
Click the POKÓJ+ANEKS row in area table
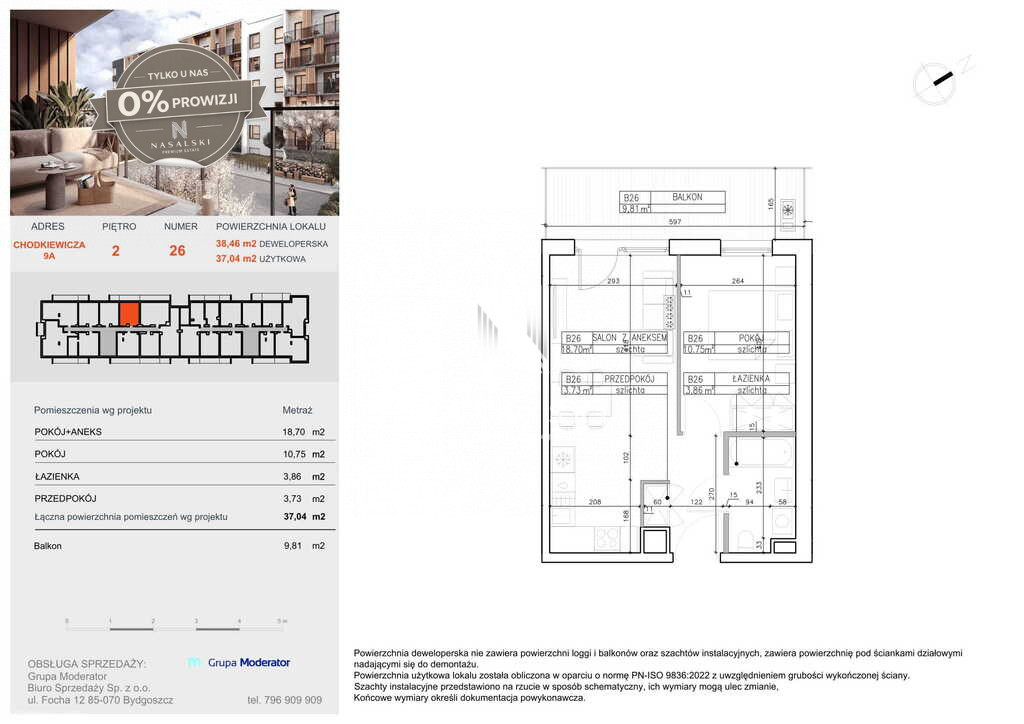tap(180, 432)
